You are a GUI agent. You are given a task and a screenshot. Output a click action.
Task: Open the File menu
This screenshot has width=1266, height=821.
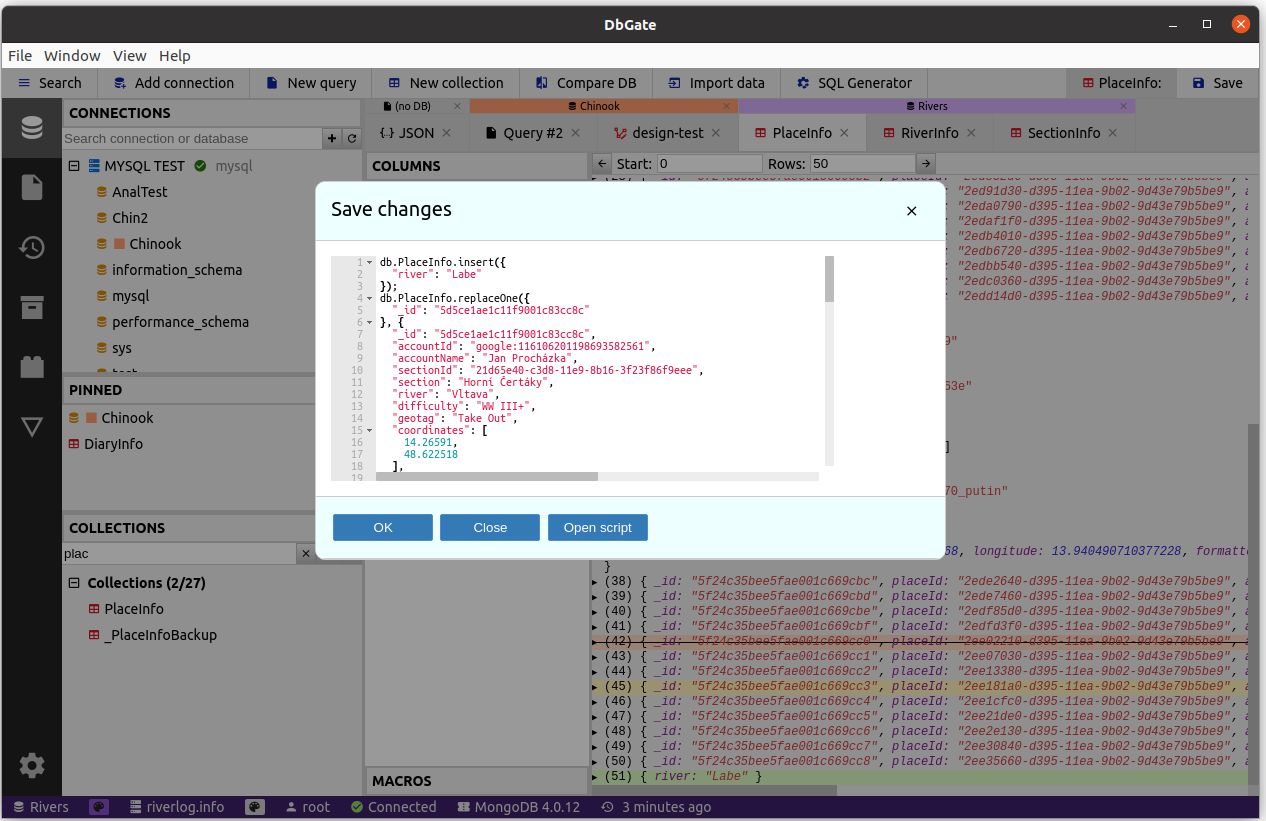click(20, 56)
